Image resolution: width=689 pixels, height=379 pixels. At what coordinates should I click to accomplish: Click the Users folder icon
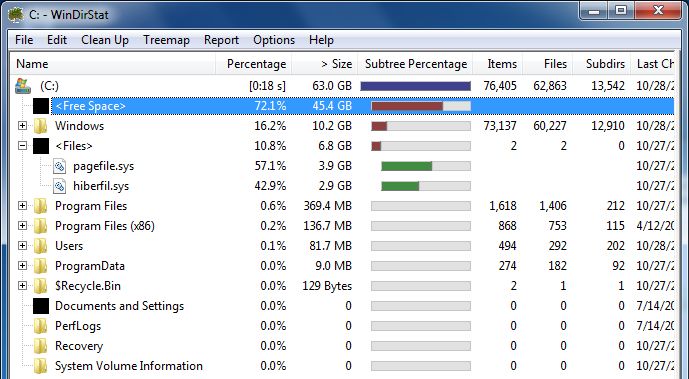tap(40, 246)
